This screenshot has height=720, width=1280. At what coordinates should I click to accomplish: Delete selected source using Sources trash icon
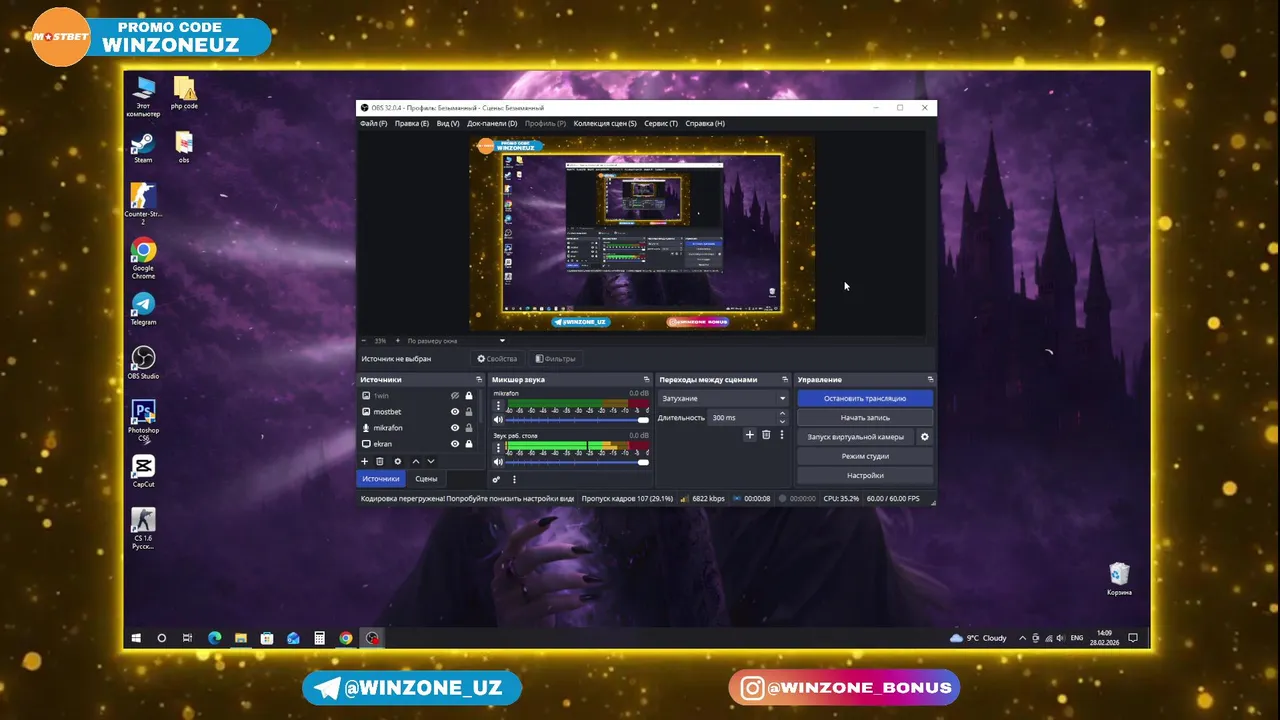380,461
